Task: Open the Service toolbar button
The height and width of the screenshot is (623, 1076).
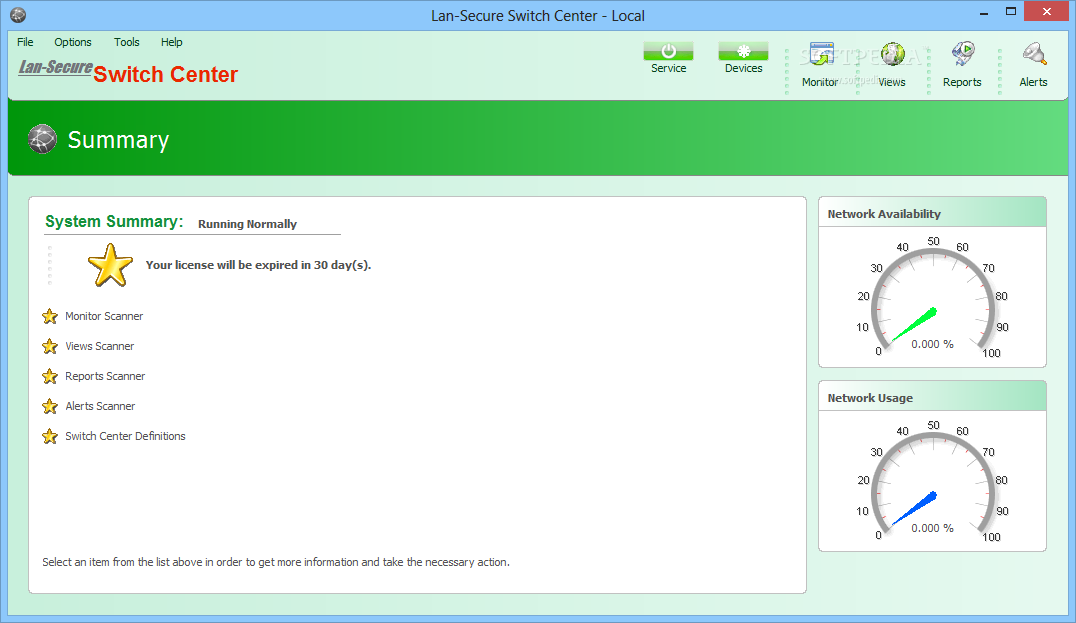Action: [668, 58]
